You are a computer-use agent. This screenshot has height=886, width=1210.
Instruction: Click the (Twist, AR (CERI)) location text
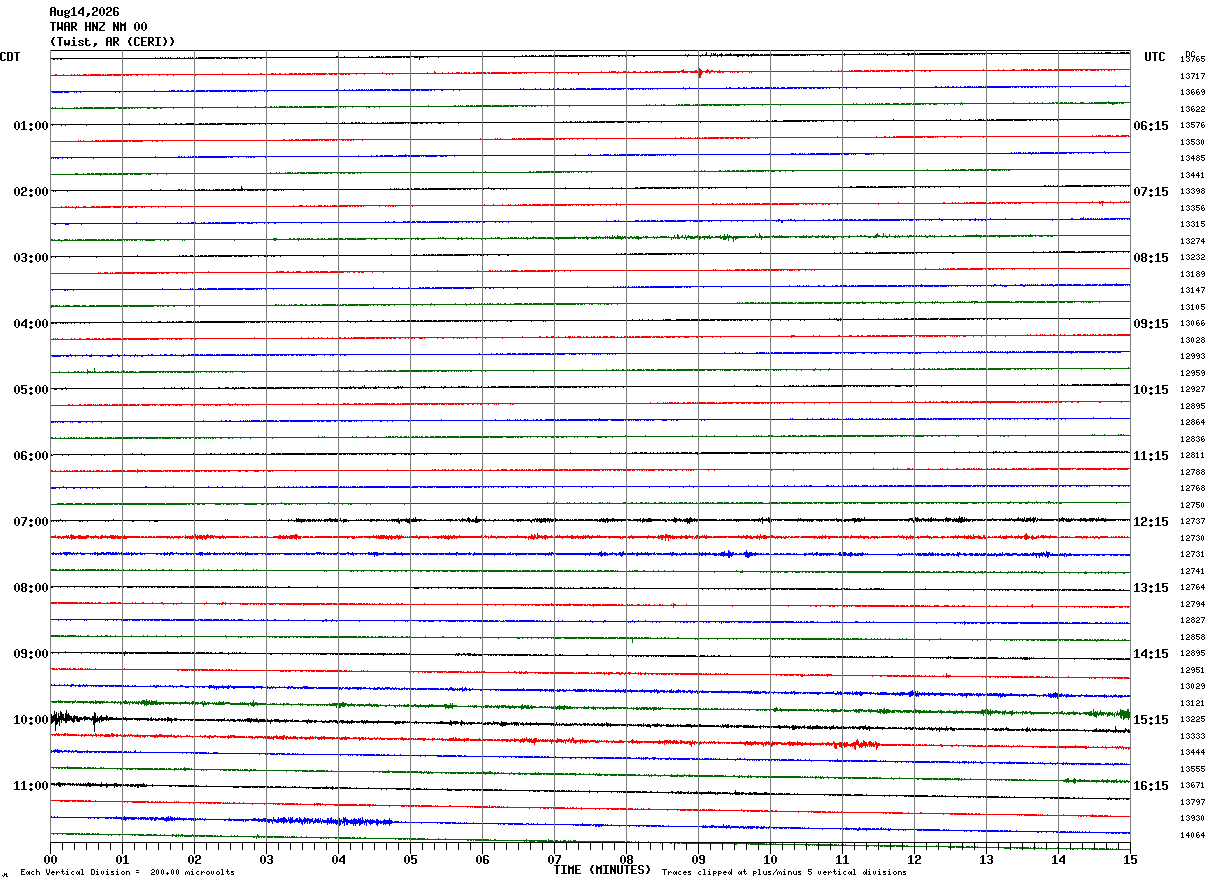tap(112, 42)
